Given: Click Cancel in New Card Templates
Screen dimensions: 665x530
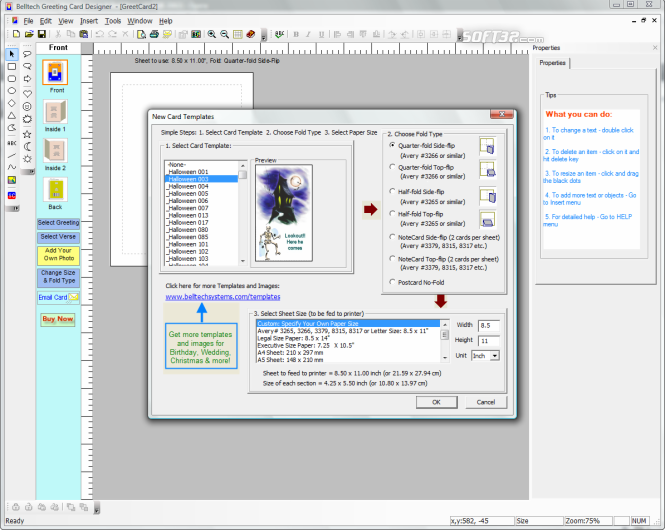Looking at the screenshot, I should (x=486, y=402).
